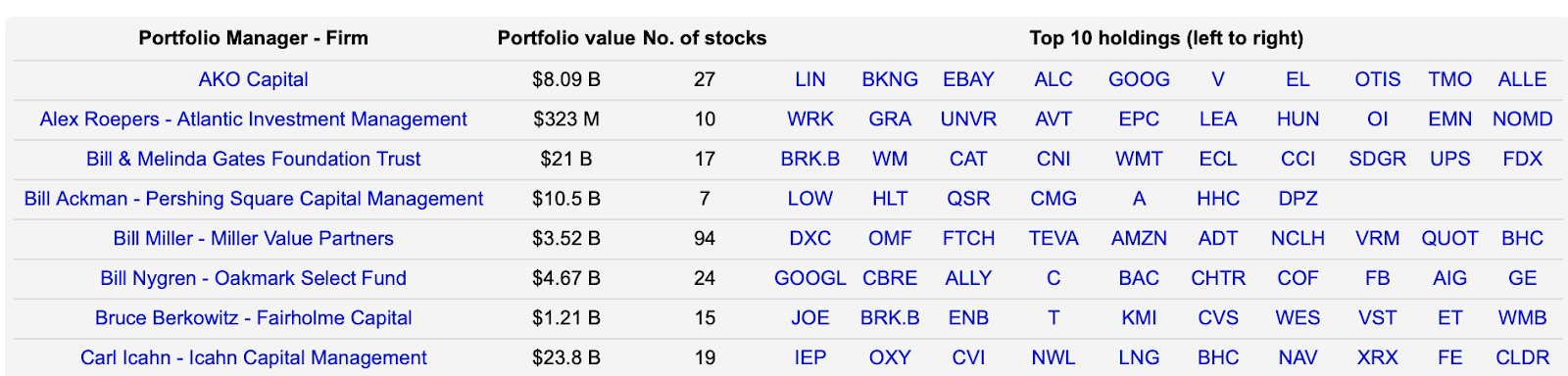Click the BKNG stock ticker

[890, 79]
